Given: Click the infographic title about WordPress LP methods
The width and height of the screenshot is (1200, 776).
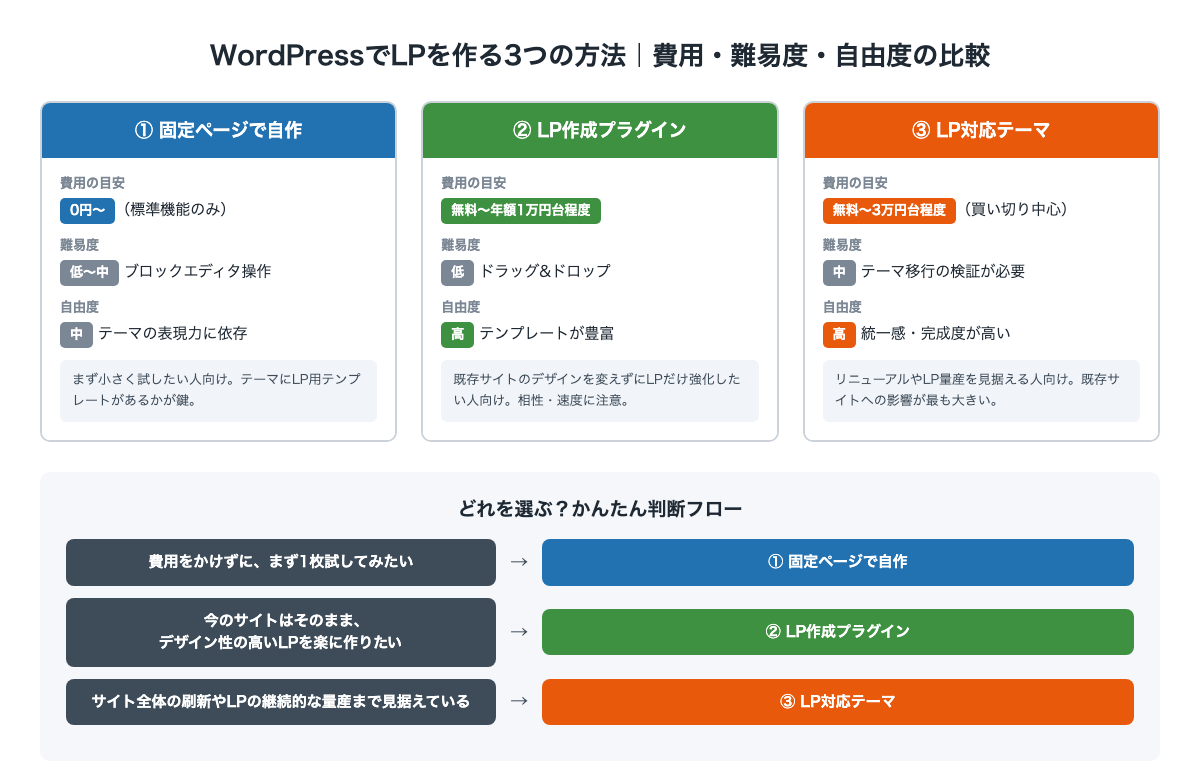Looking at the screenshot, I should coord(600,55).
